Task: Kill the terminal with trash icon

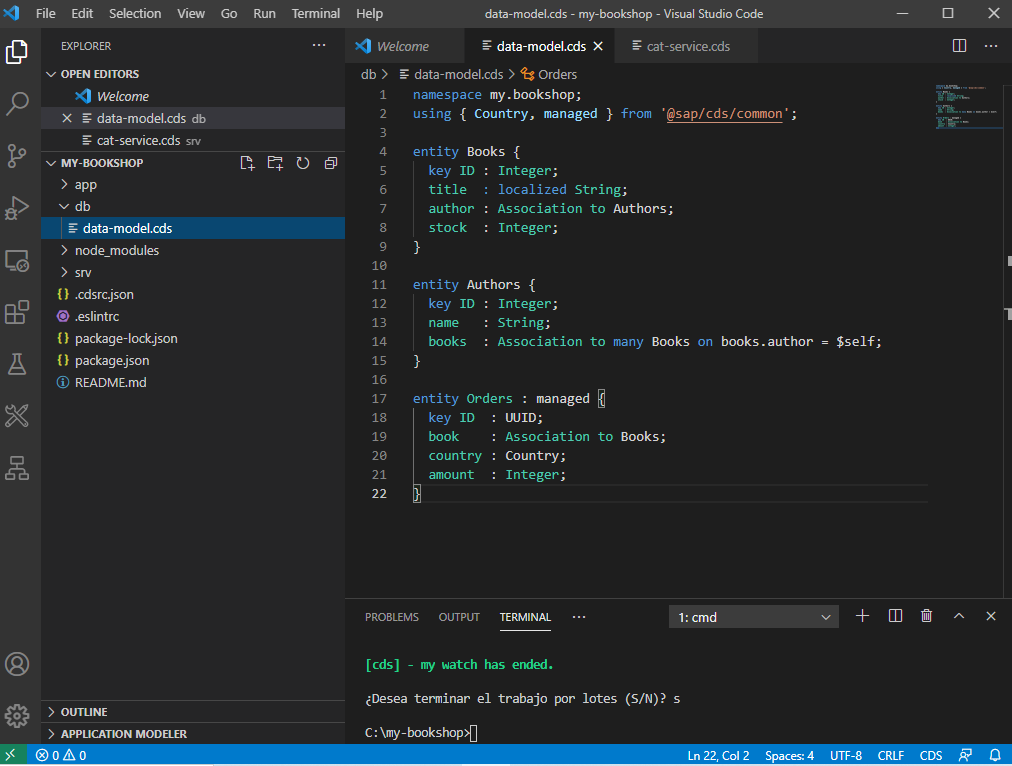Action: [926, 617]
